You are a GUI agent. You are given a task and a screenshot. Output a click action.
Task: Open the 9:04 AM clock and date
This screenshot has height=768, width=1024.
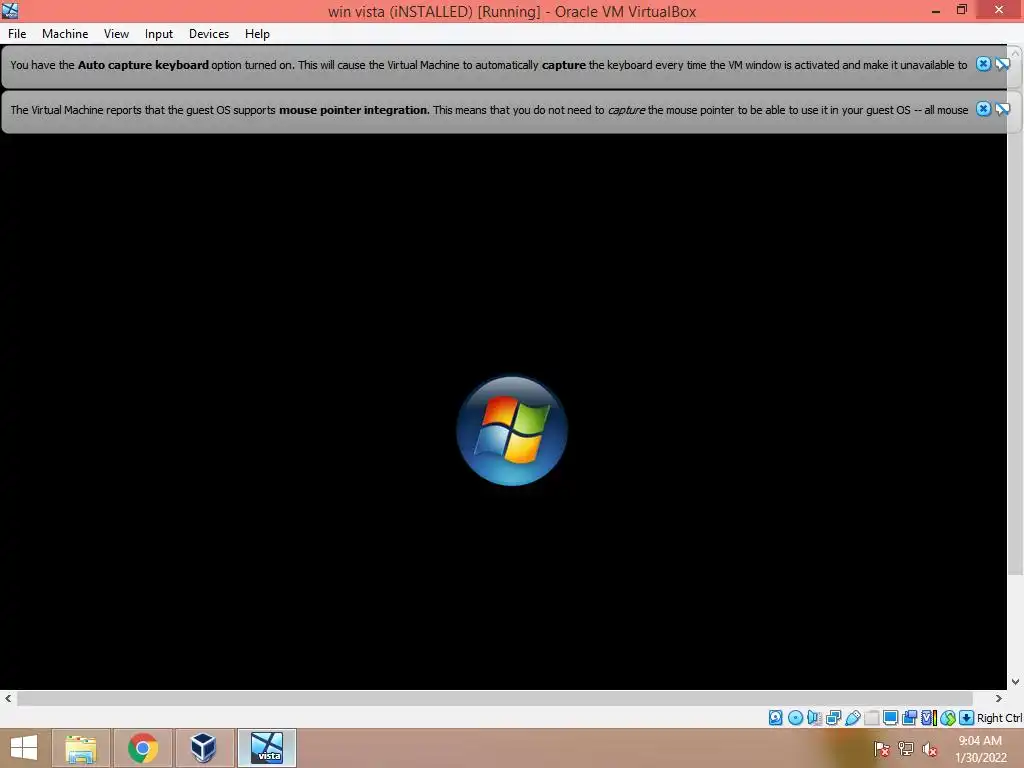(980, 749)
